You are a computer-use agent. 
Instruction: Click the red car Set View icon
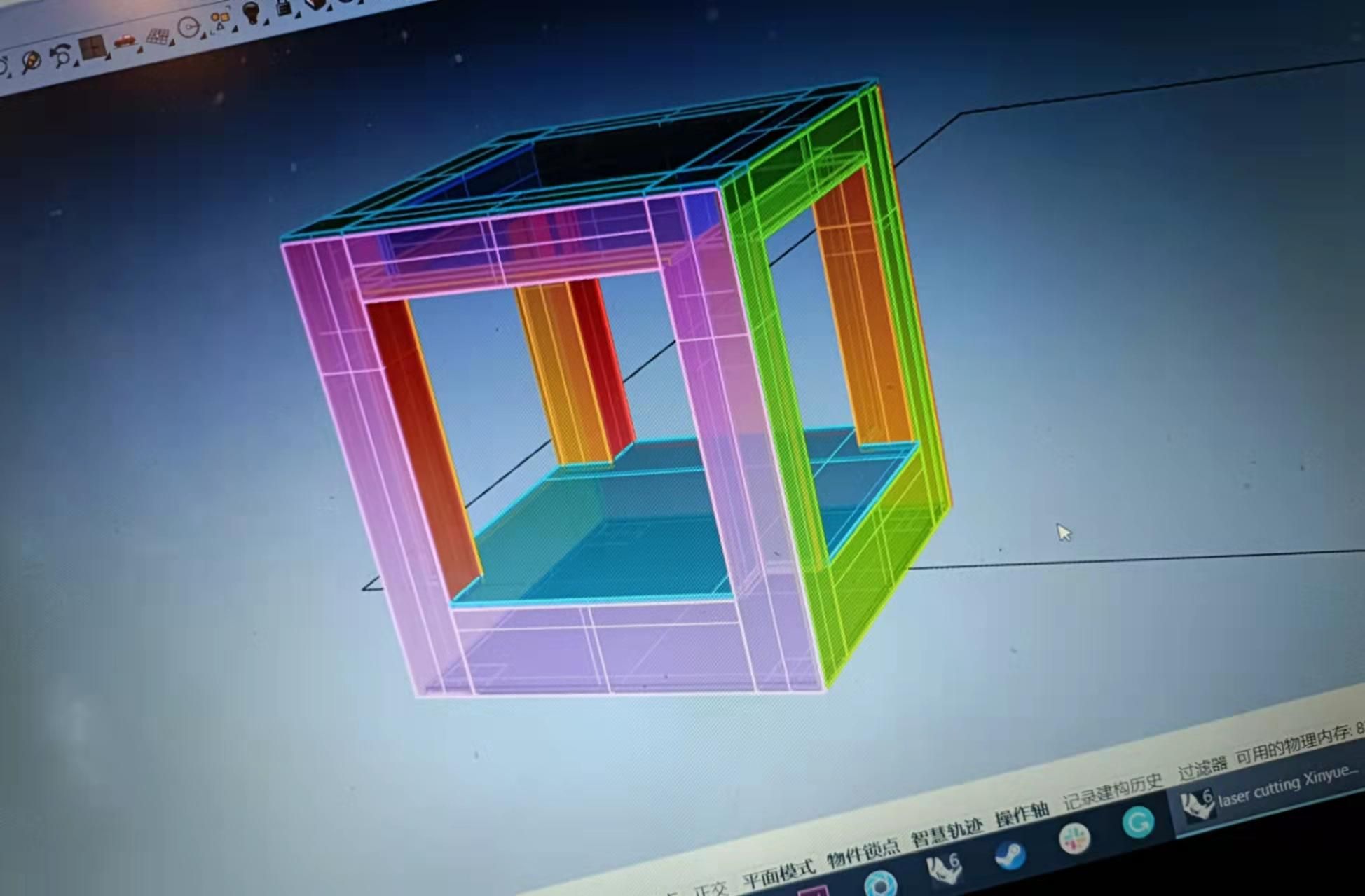point(125,41)
